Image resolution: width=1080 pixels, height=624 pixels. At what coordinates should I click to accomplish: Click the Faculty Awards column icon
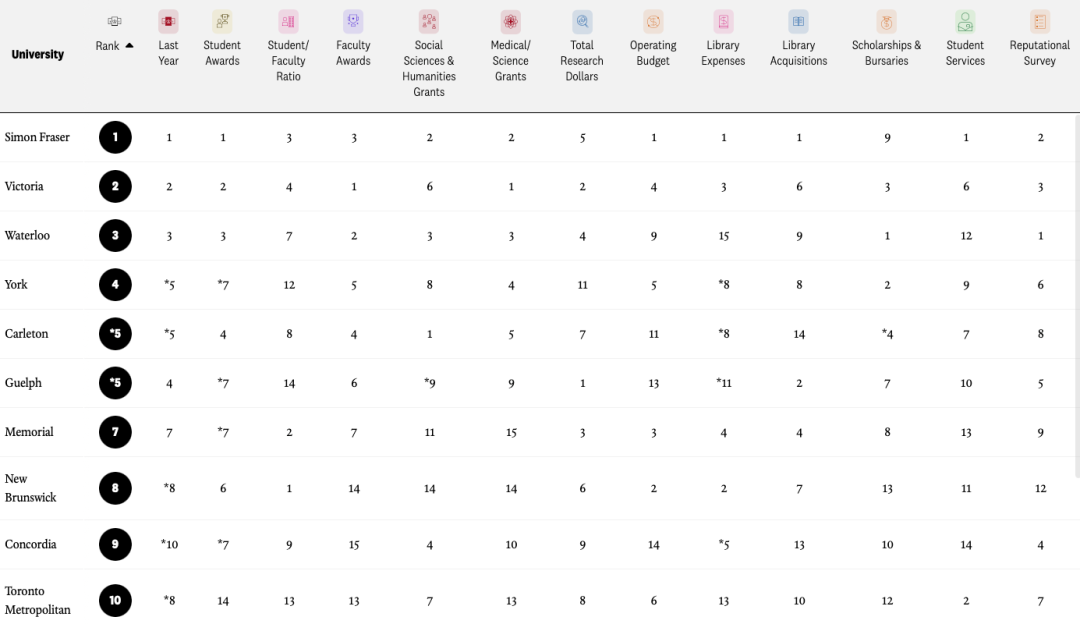coord(353,21)
